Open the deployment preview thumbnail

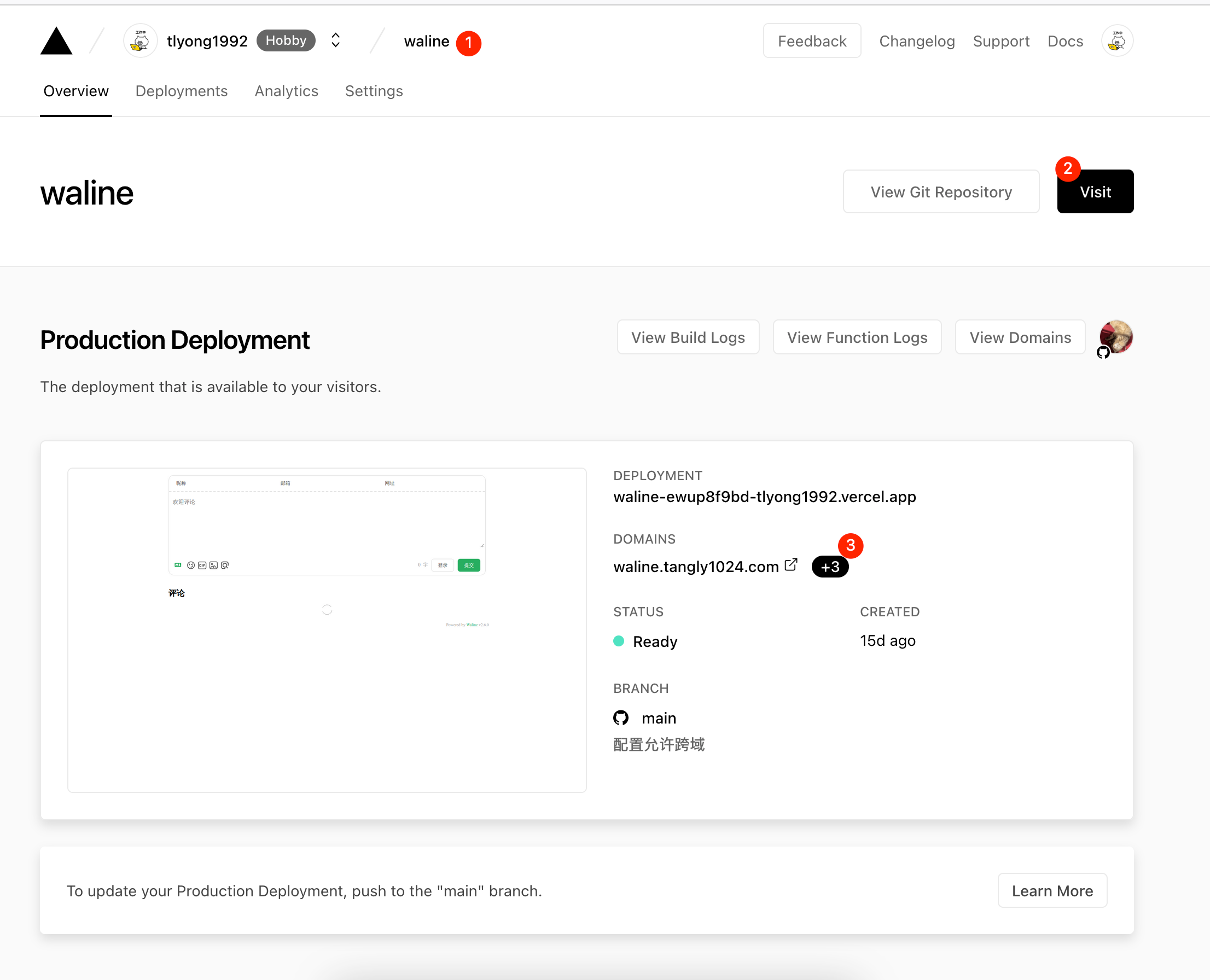point(327,630)
